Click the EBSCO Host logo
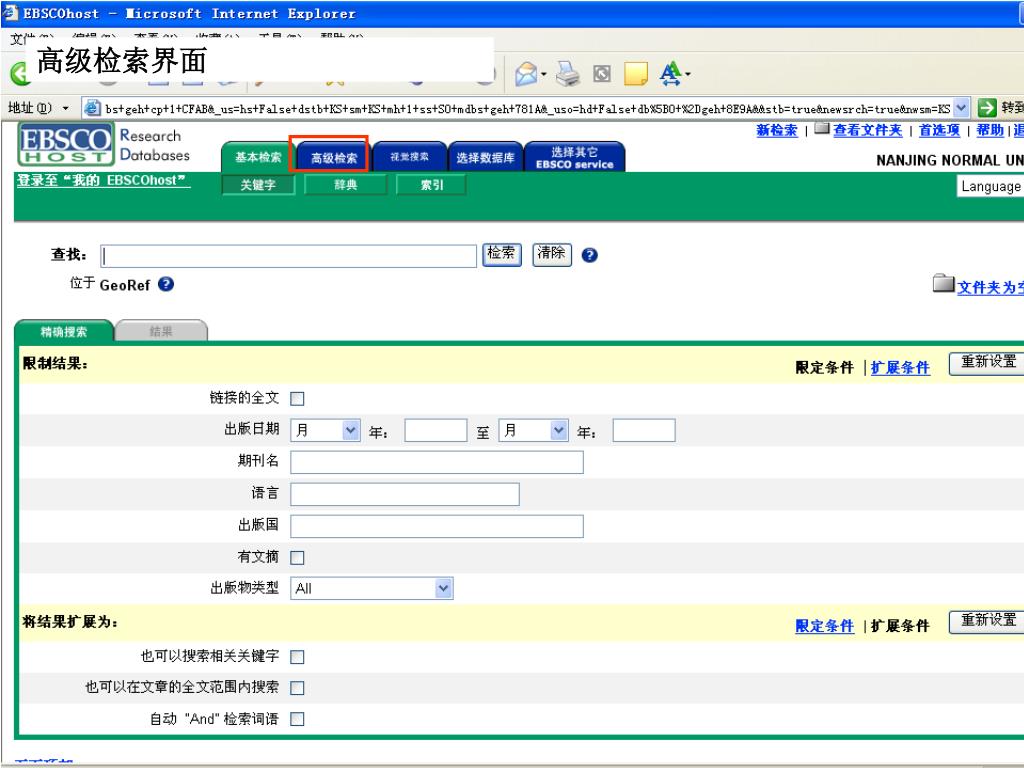Viewport: 1024px width, 768px height. pos(65,144)
